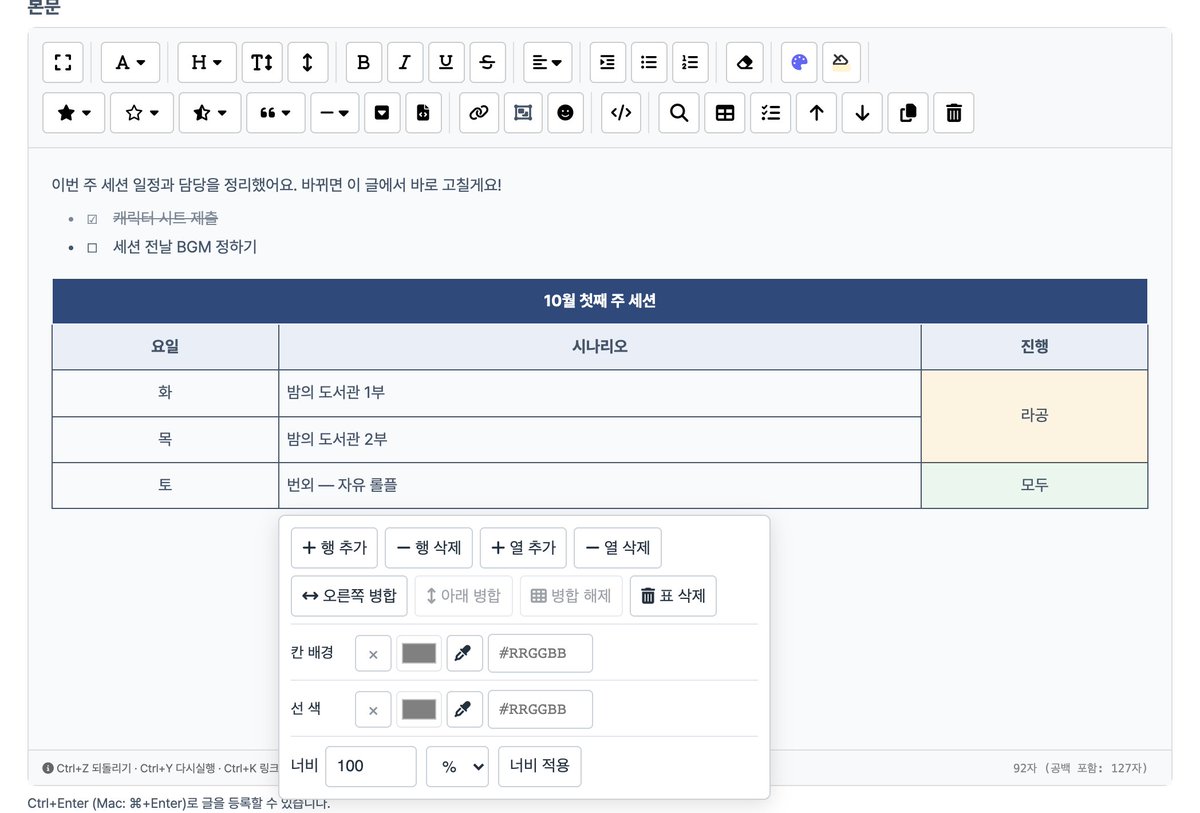The image size is (1200, 813).
Task: Move the block up
Action: click(x=817, y=113)
